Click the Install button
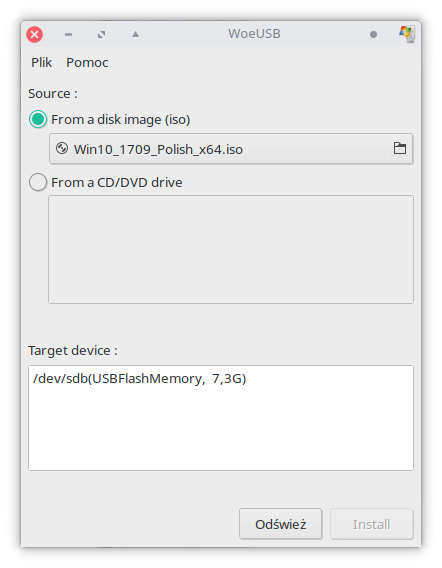 372,524
